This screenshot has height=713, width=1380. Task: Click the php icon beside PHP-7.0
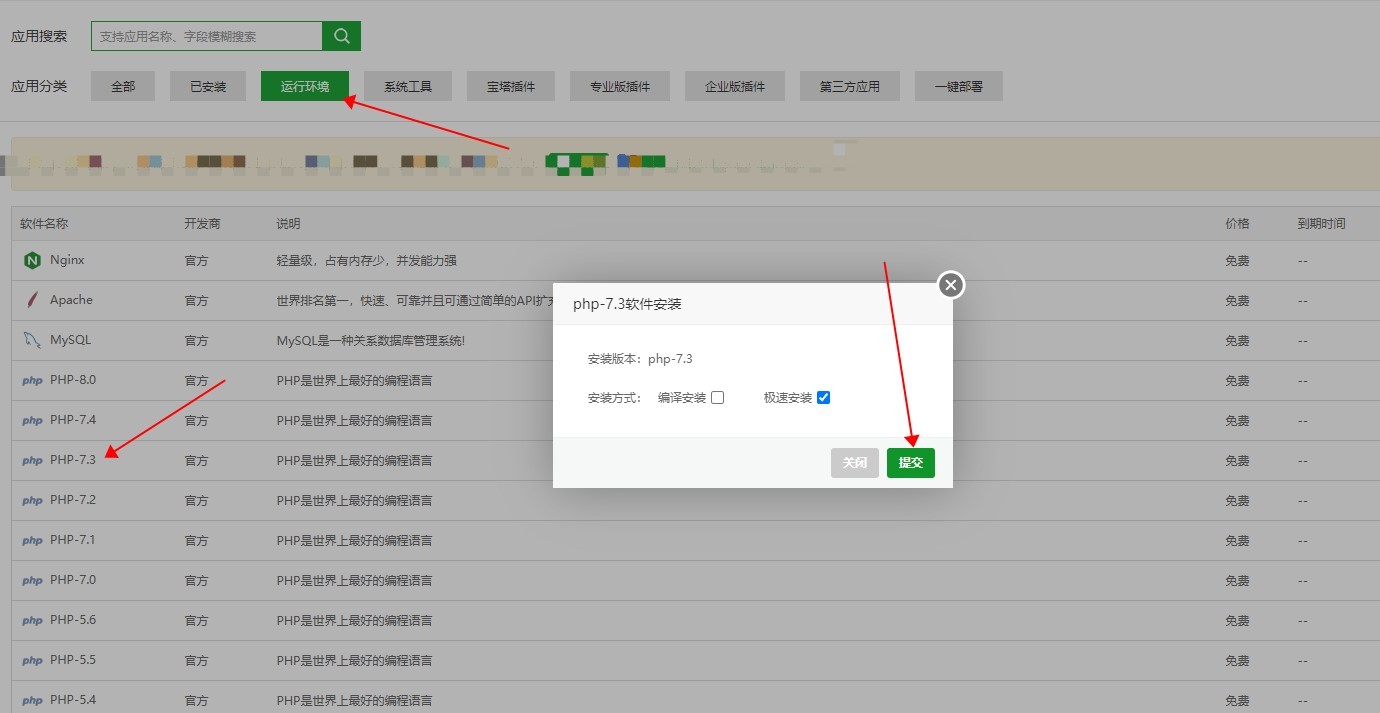click(32, 581)
